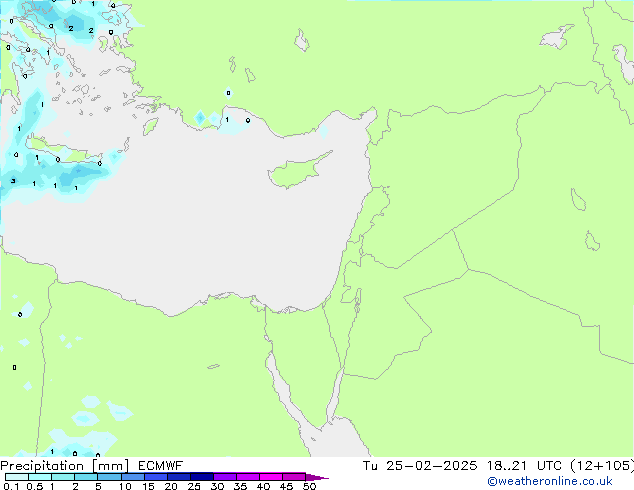Click the '18..21' time range text
Image resolution: width=634 pixels, height=490 pixels.
pyautogui.click(x=507, y=466)
